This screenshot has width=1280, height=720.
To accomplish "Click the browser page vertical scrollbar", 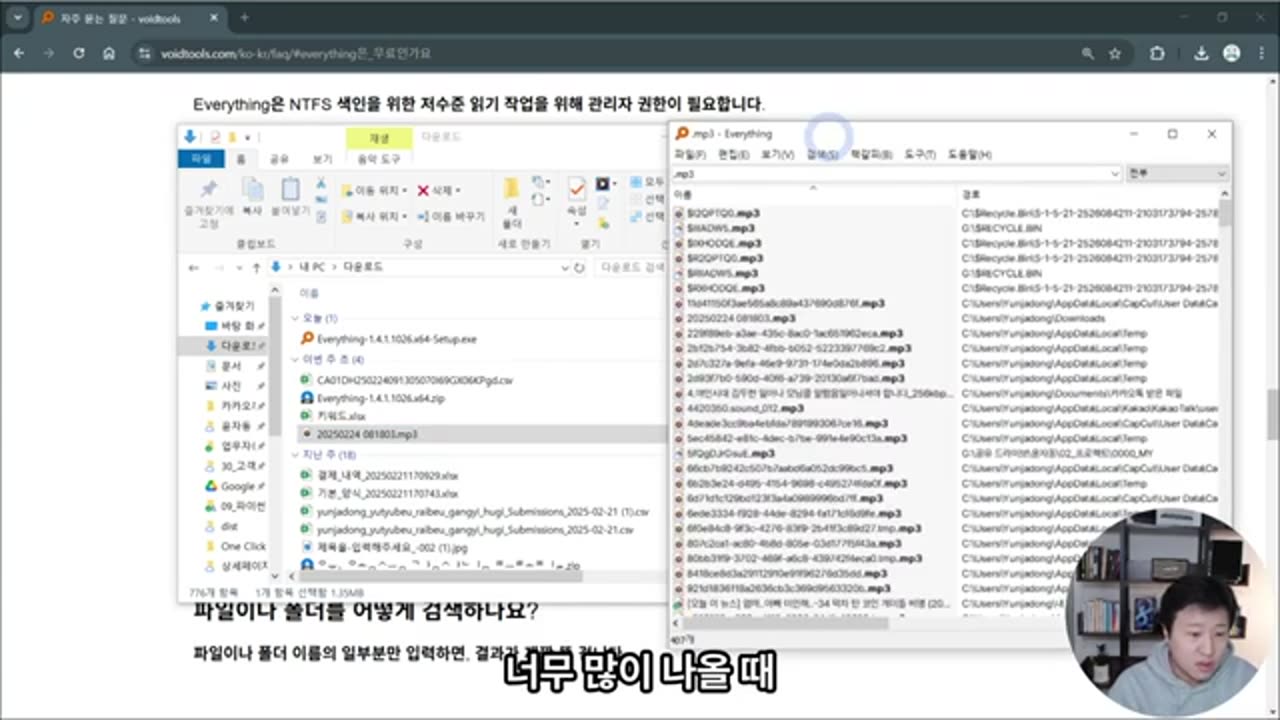I will pos(1272,413).
